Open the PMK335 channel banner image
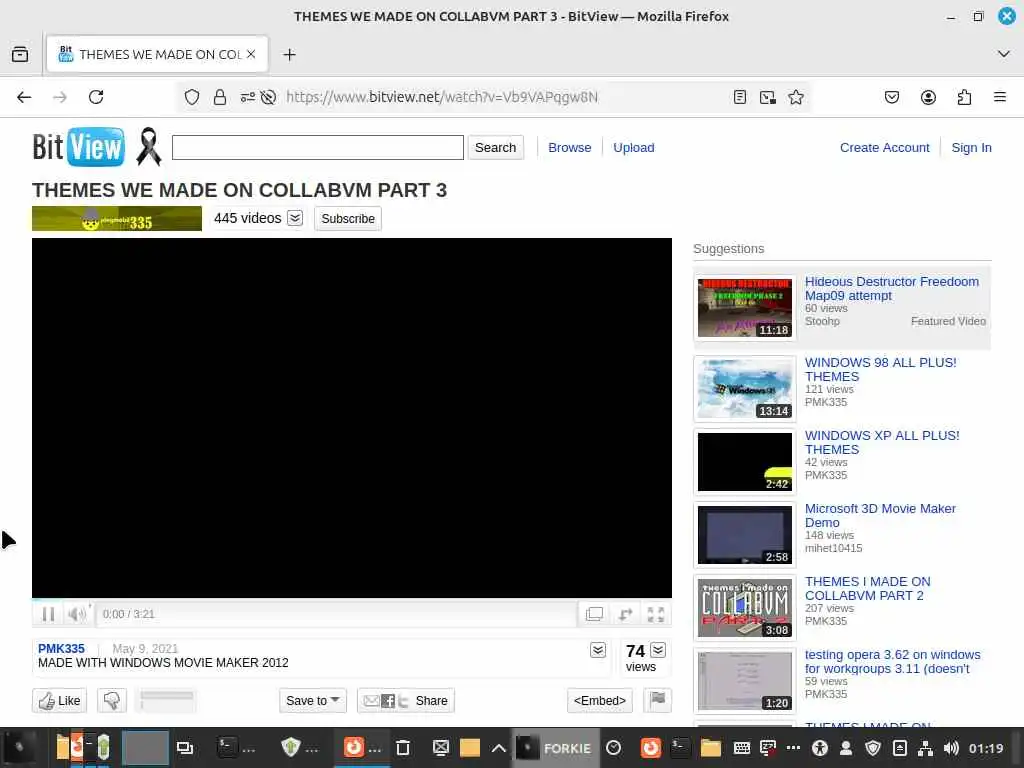 pyautogui.click(x=117, y=219)
